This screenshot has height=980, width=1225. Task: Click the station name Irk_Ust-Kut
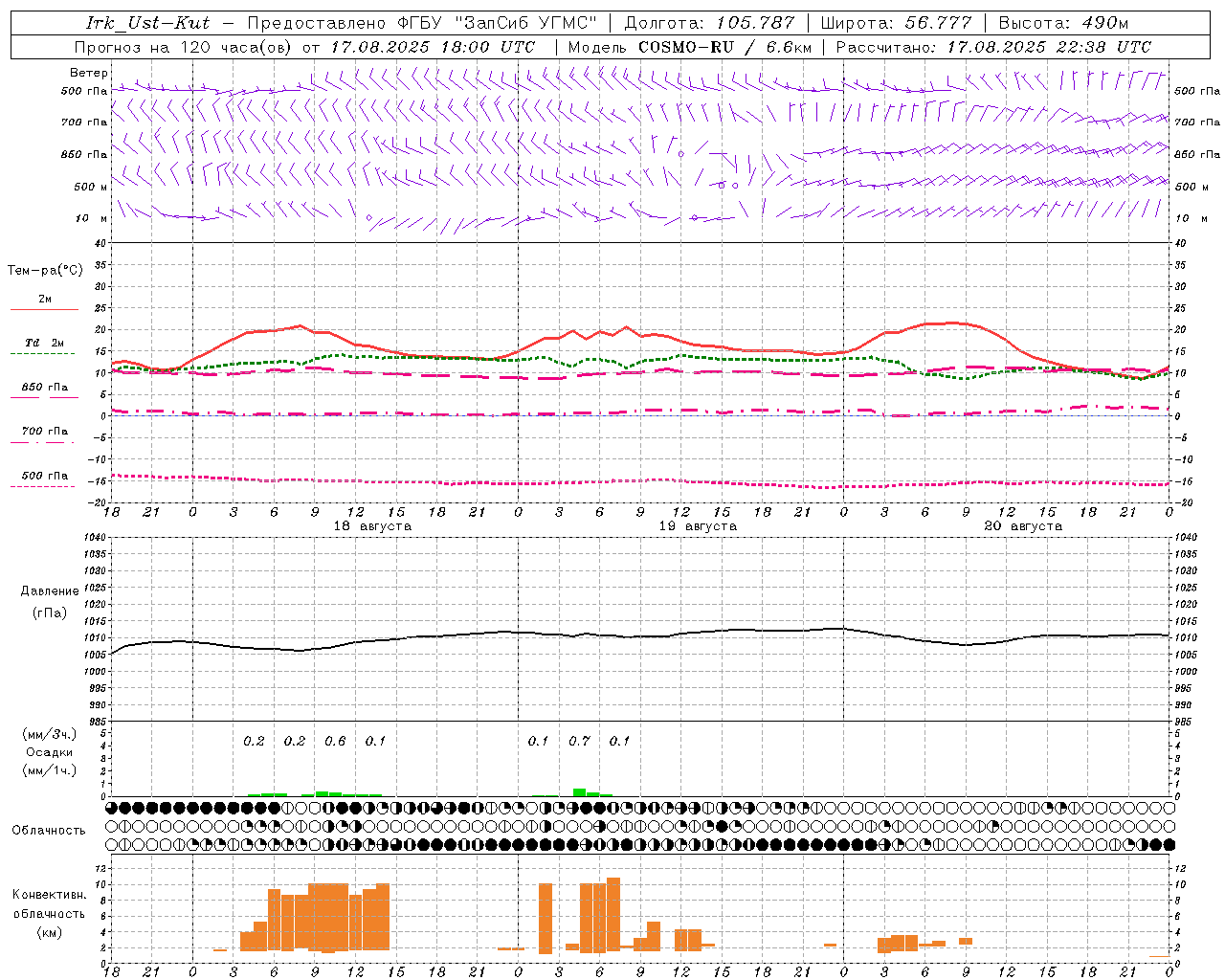click(x=148, y=23)
